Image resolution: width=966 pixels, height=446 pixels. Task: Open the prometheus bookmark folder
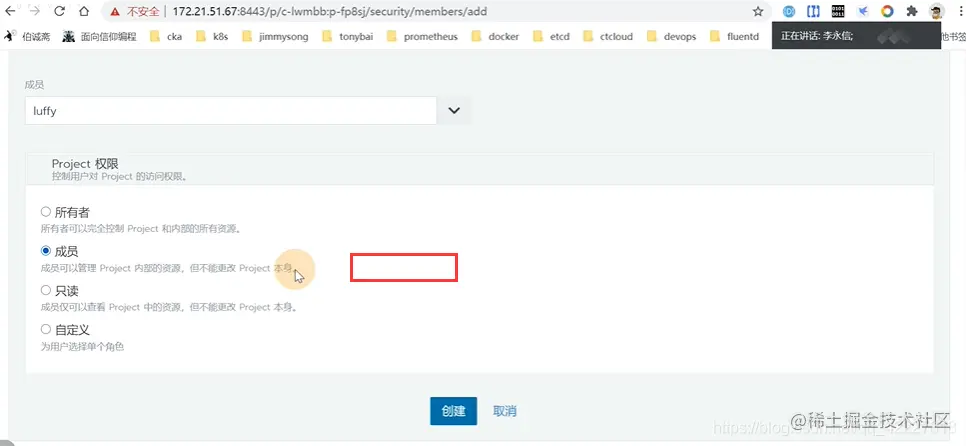(x=423, y=36)
